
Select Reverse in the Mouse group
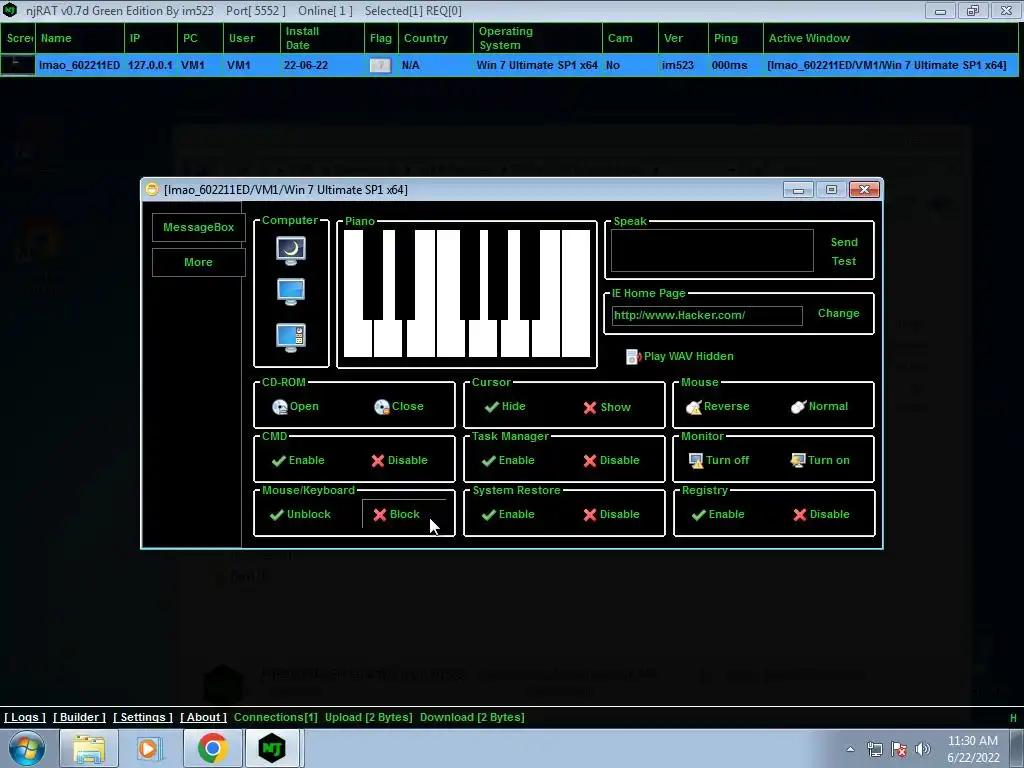(718, 406)
